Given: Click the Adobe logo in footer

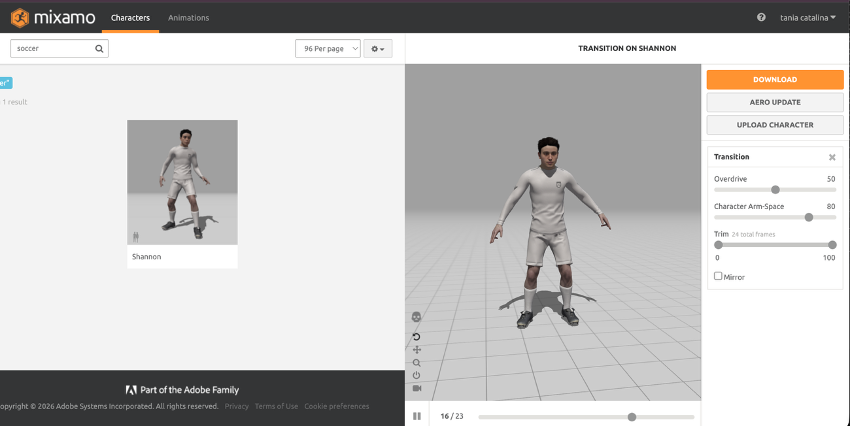Looking at the screenshot, I should pyautogui.click(x=131, y=390).
